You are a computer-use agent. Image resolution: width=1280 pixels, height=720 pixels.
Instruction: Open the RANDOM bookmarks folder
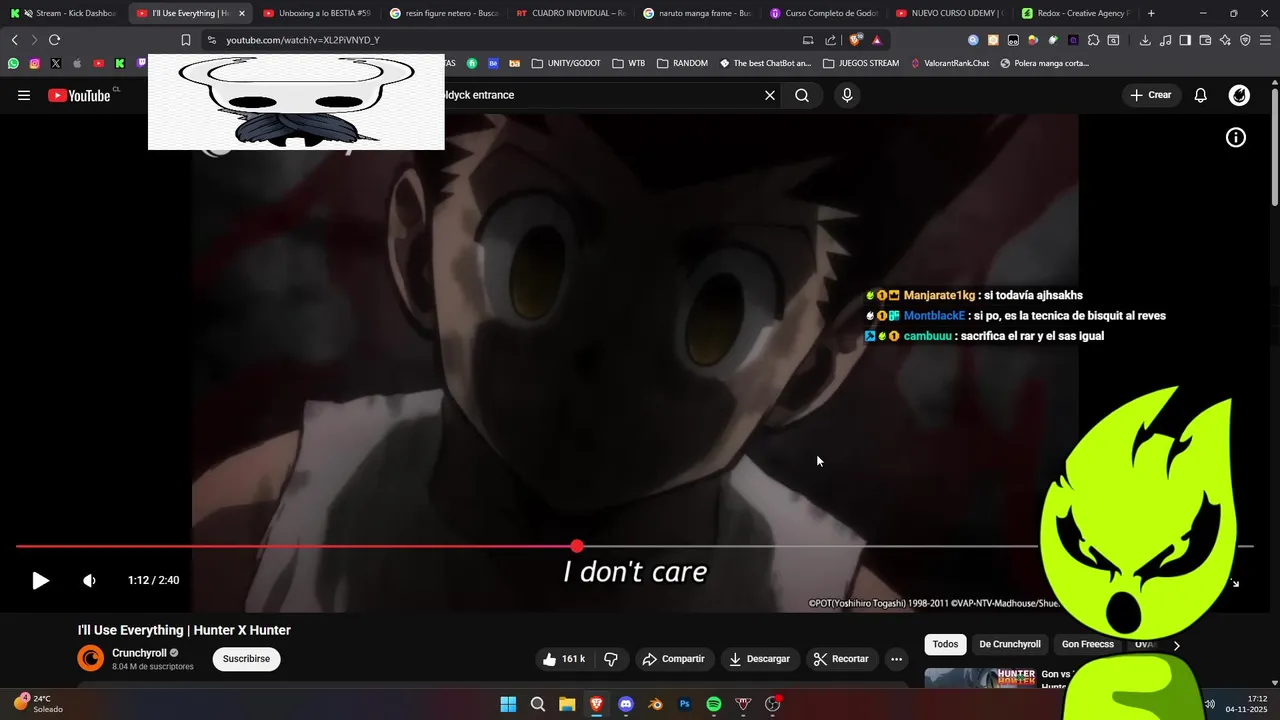point(682,63)
